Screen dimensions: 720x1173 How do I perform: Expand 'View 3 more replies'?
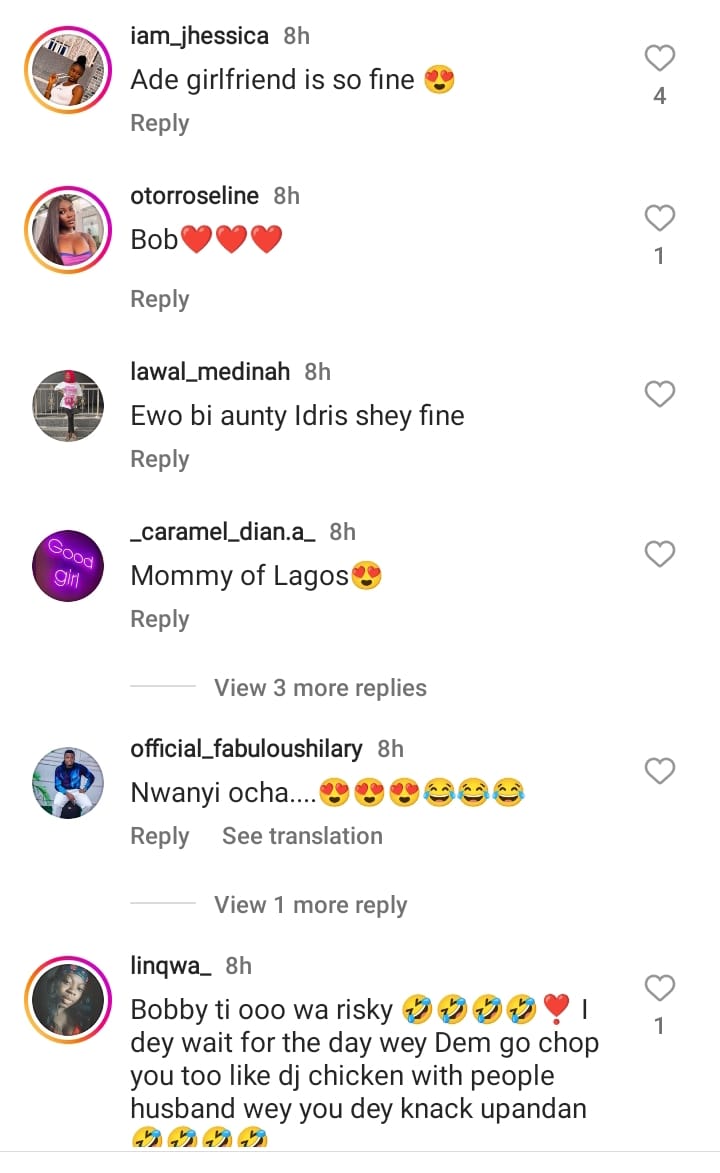pyautogui.click(x=320, y=688)
